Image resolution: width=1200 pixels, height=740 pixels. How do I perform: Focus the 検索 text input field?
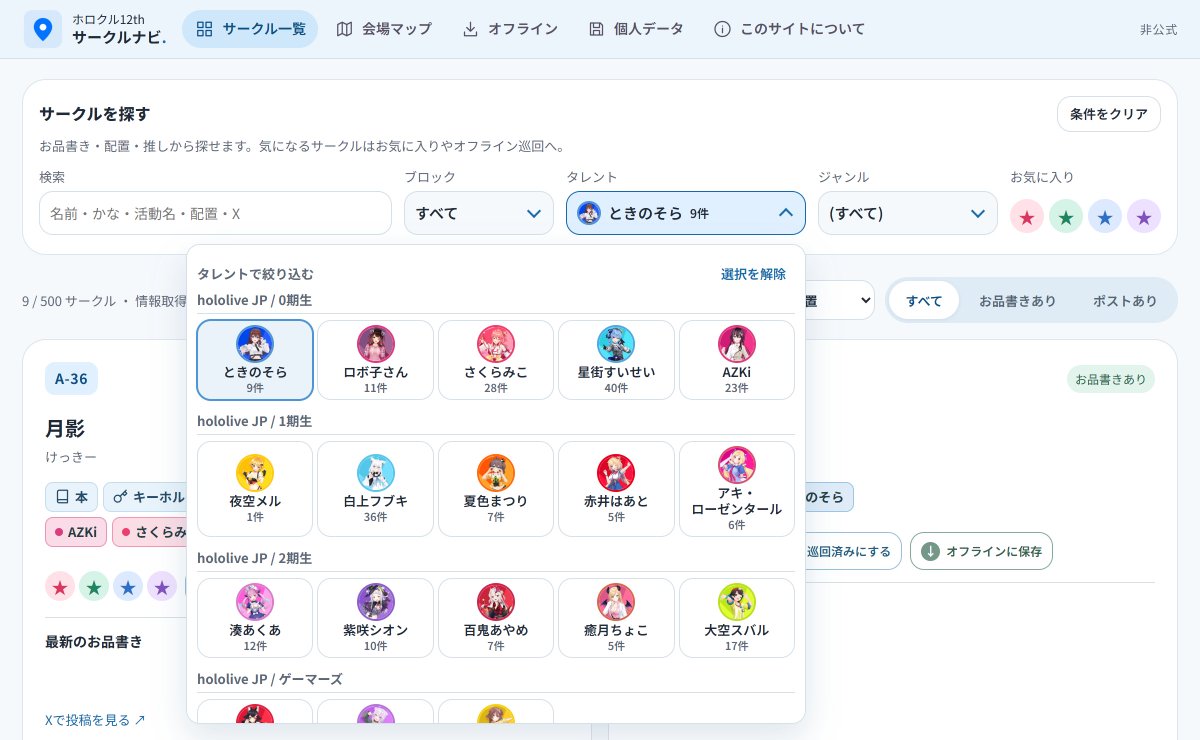click(215, 213)
